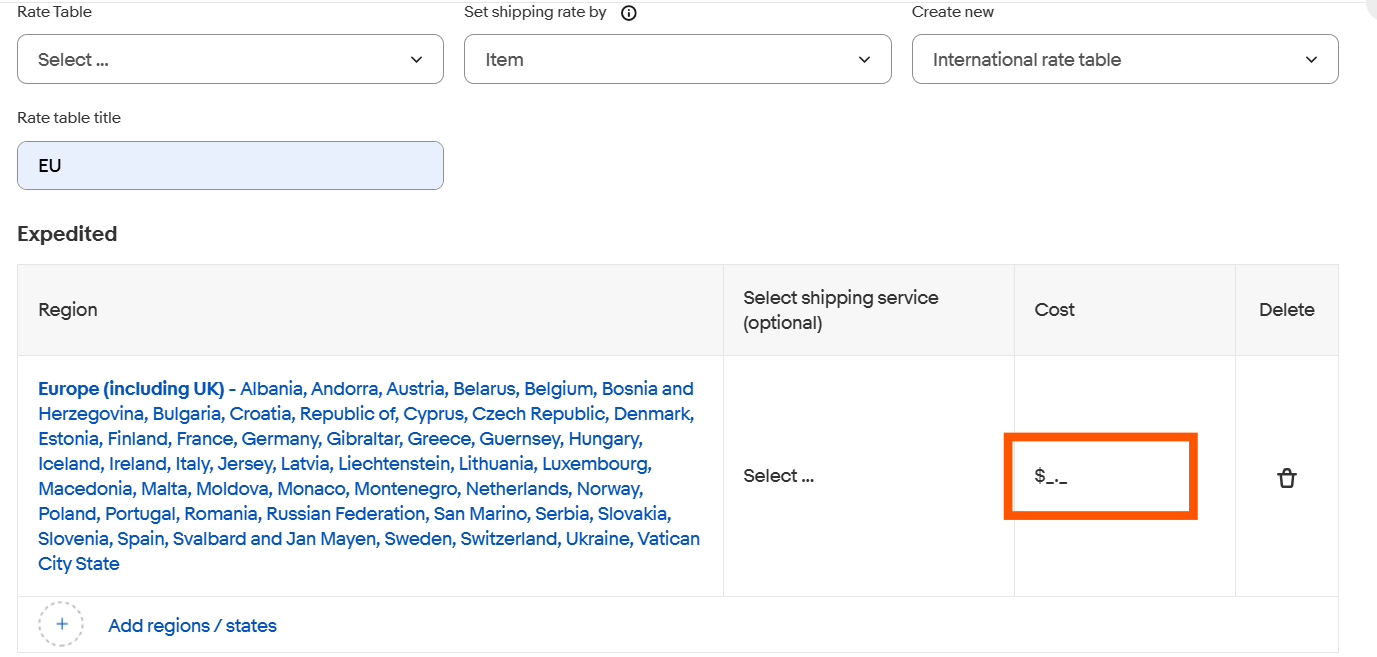The image size is (1377, 657).
Task: Delete the Europe region row with trash icon
Action: click(x=1287, y=478)
